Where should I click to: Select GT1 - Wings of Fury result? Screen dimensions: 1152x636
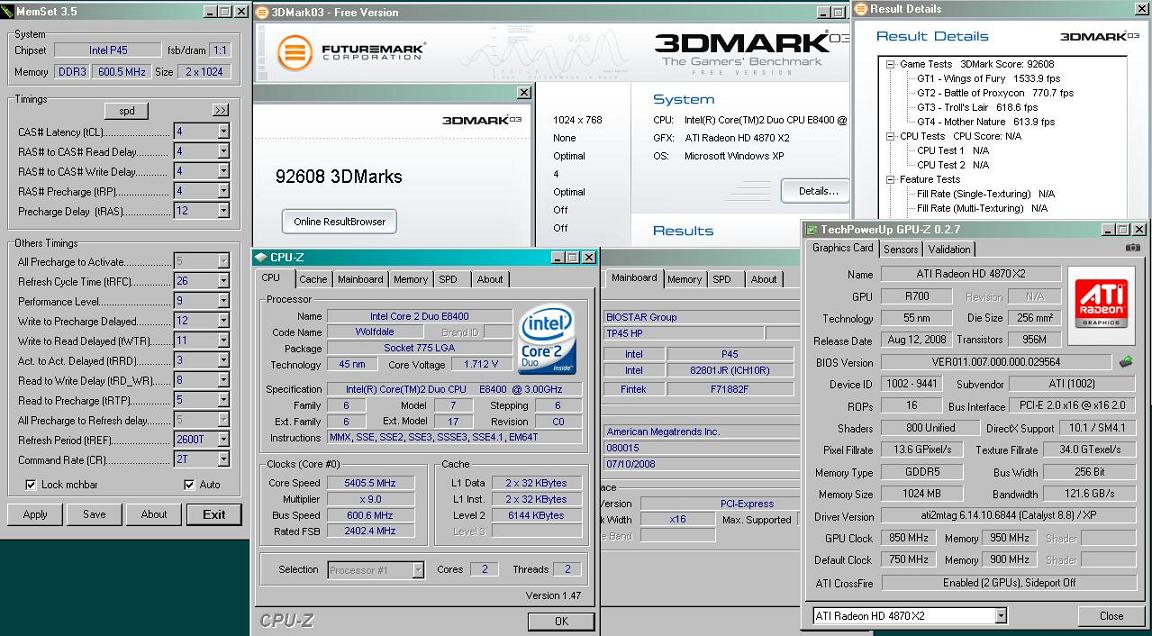coord(988,79)
